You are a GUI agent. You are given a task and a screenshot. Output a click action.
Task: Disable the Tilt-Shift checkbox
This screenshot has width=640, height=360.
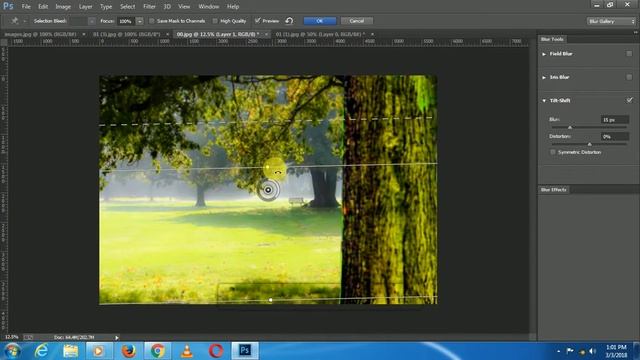[629, 100]
